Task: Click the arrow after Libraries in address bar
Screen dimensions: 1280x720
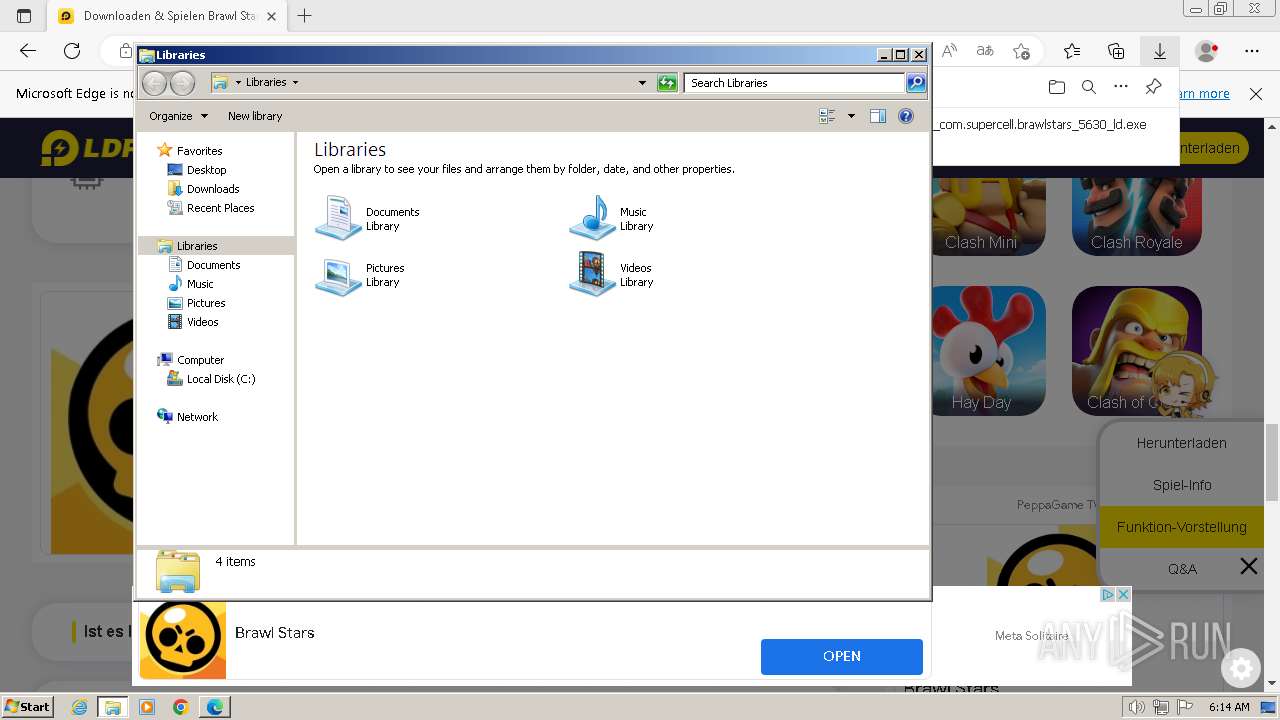Action: (295, 83)
